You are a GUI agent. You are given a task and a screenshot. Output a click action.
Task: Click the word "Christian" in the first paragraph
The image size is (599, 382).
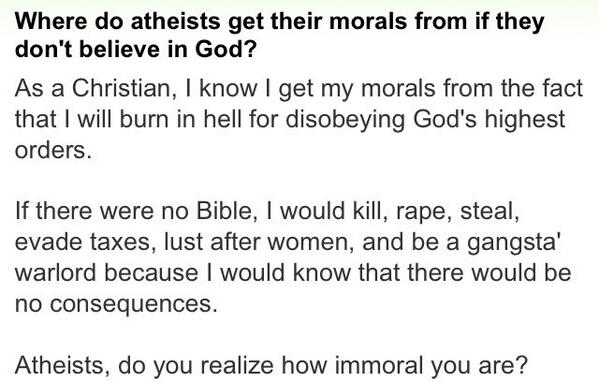pyautogui.click(x=122, y=89)
